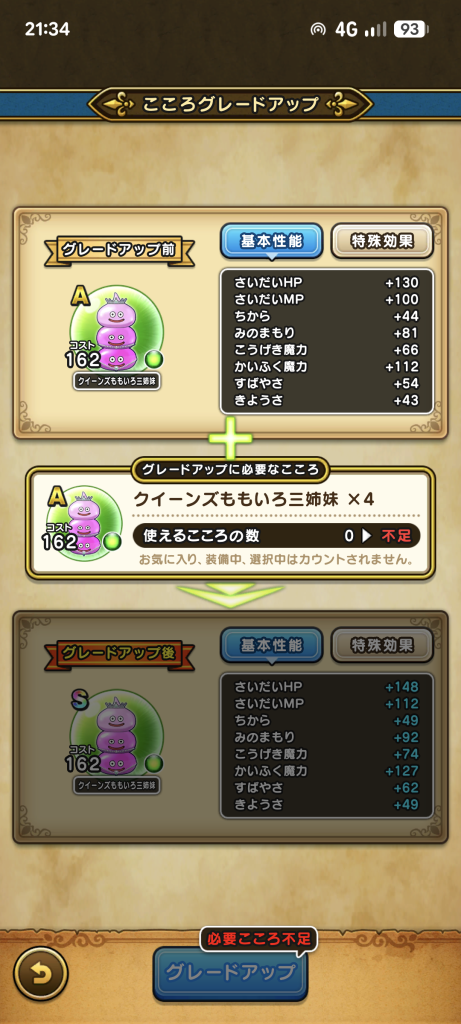Tap the battery indicator in status bar
Screen dimensions: 461x1024
[411, 29]
